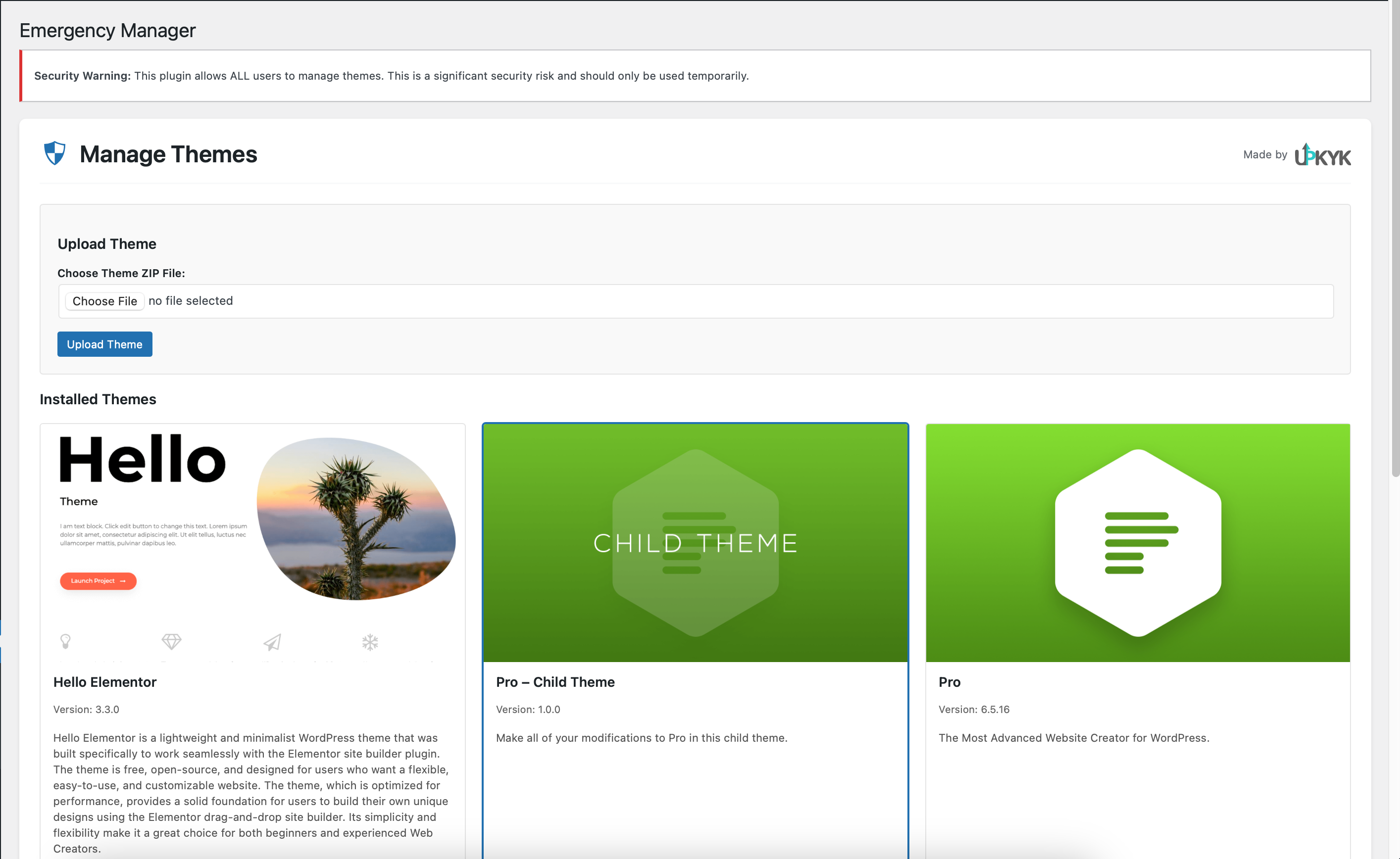Click the Launch Project button in preview
Image resolution: width=1400 pixels, height=859 pixels.
98,580
